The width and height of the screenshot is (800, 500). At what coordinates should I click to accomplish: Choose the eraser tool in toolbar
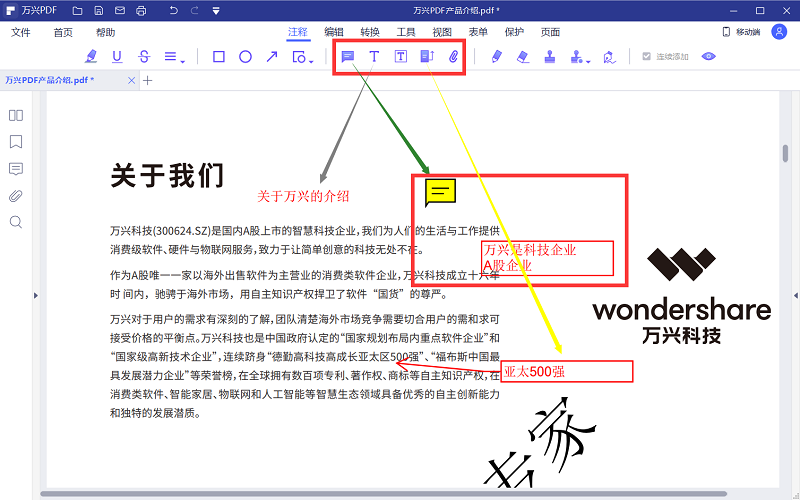[x=522, y=57]
